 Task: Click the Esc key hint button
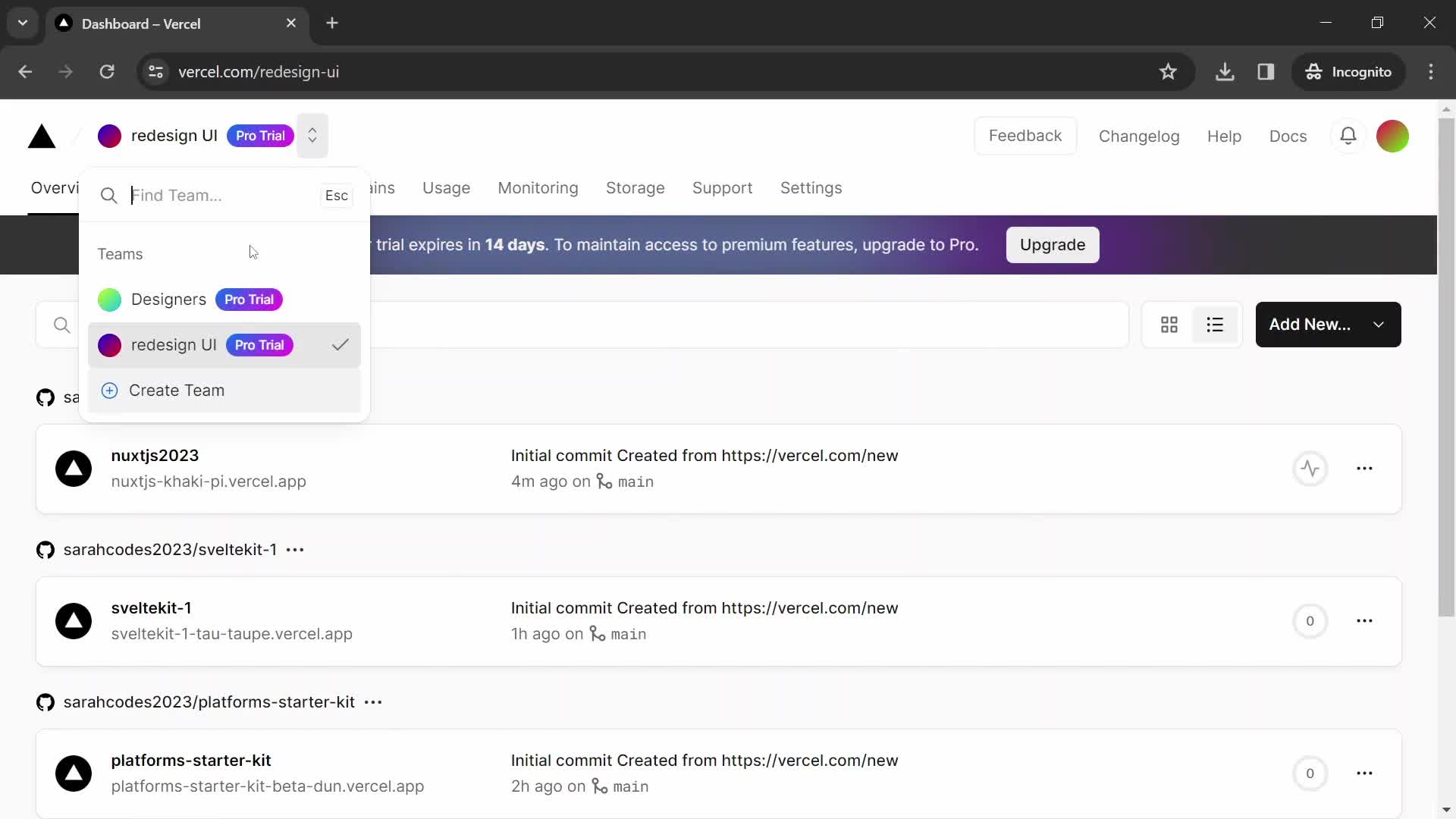337,196
